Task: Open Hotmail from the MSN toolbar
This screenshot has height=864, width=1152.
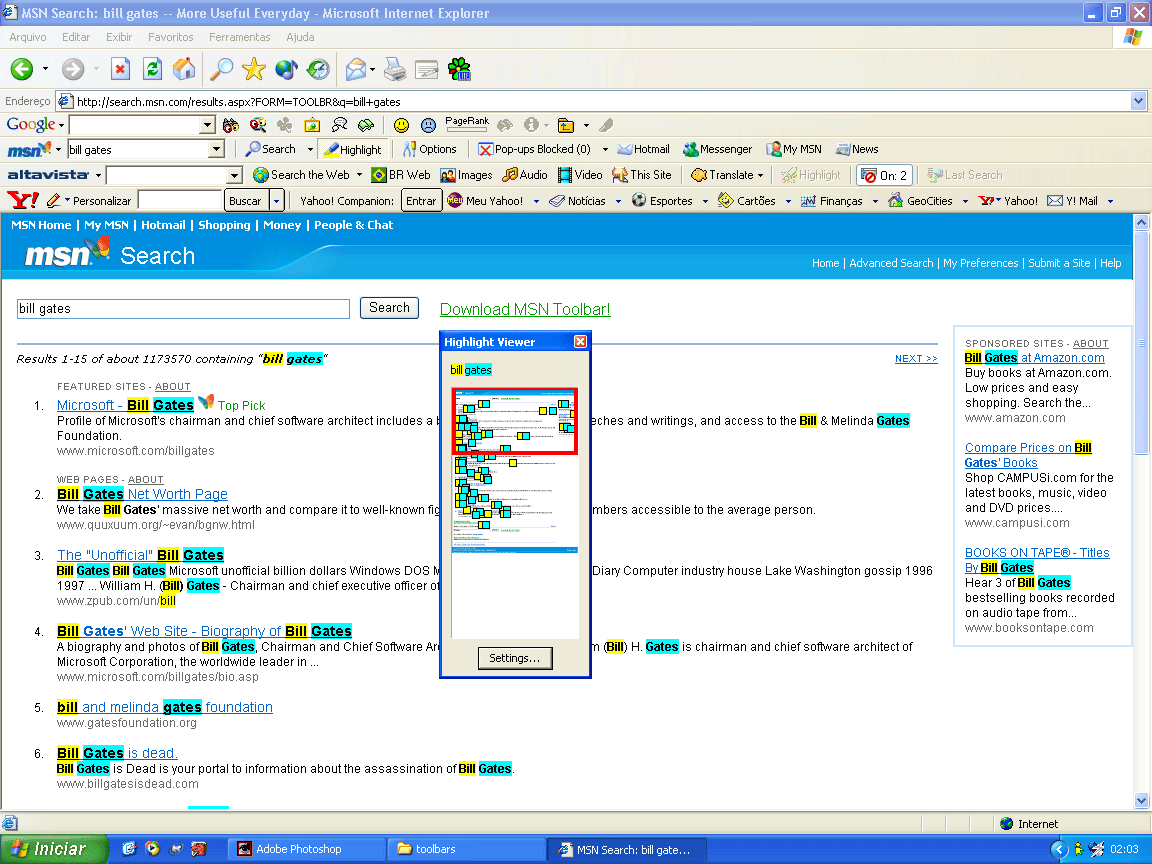Action: point(644,149)
